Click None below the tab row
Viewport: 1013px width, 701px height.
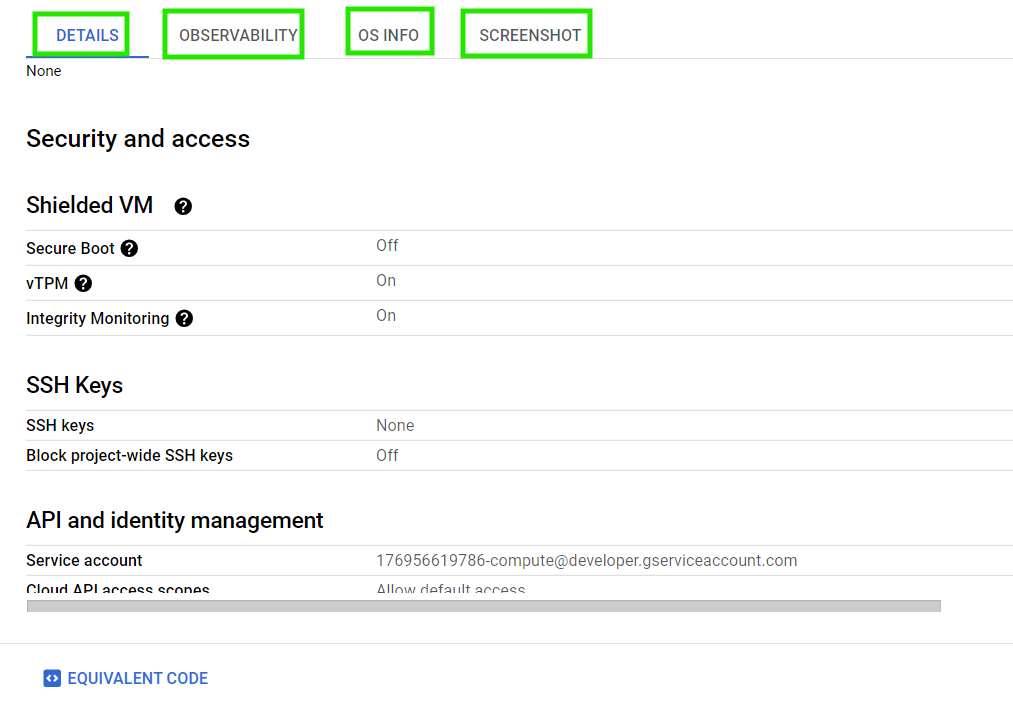(43, 71)
